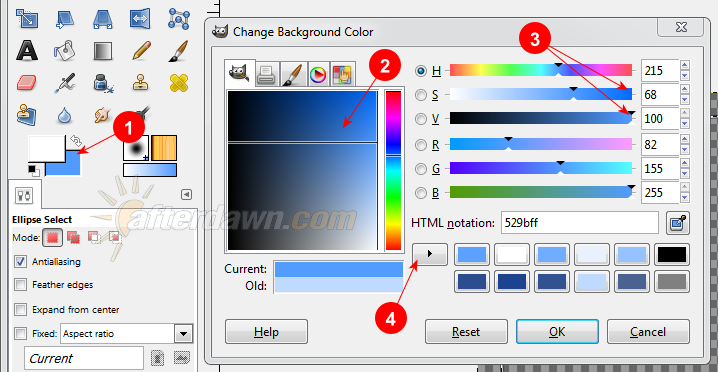Image resolution: width=718 pixels, height=372 pixels.
Task: Enable Feather edges
Action: pyautogui.click(x=21, y=285)
